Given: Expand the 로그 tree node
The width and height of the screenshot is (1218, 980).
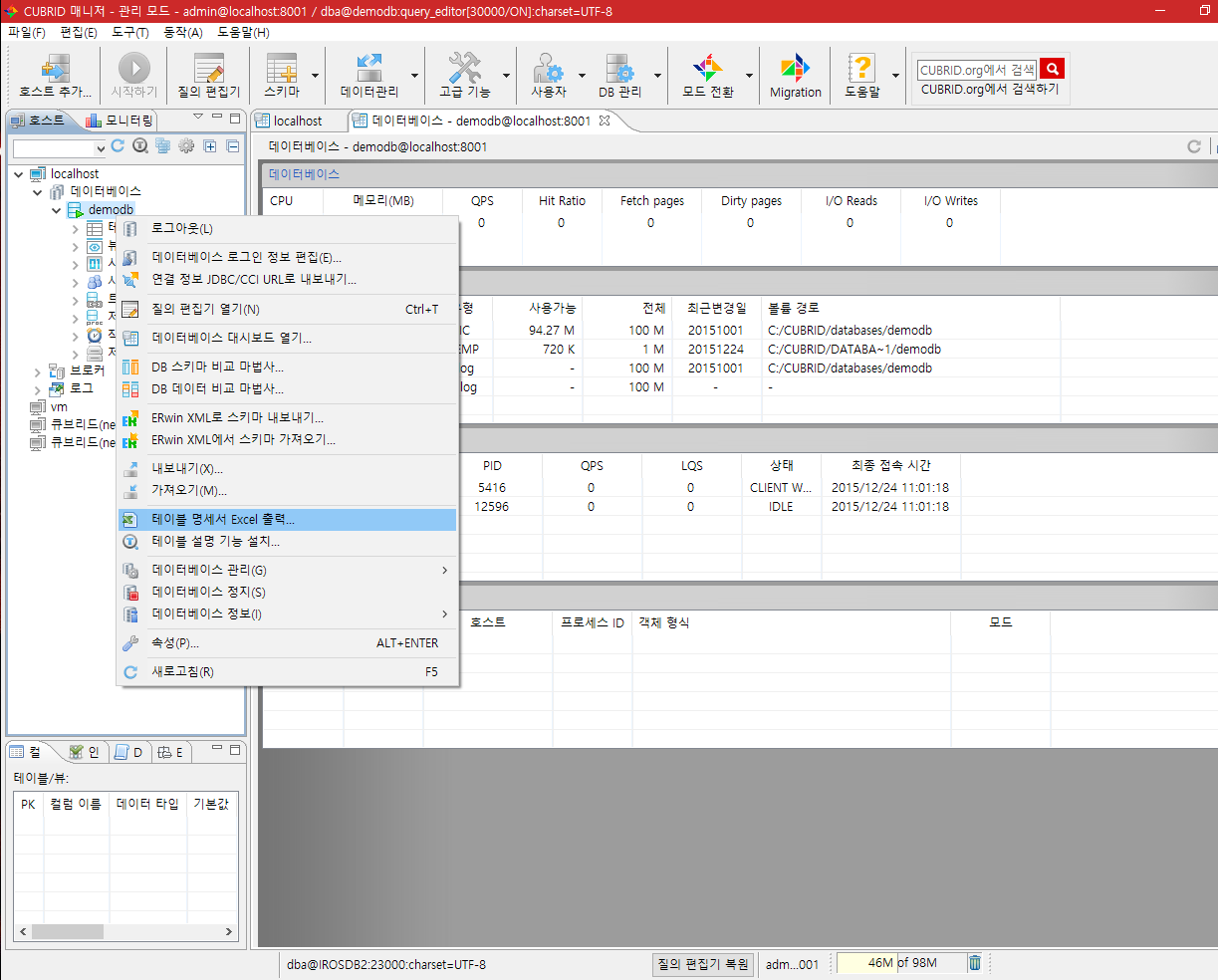Looking at the screenshot, I should point(38,389).
